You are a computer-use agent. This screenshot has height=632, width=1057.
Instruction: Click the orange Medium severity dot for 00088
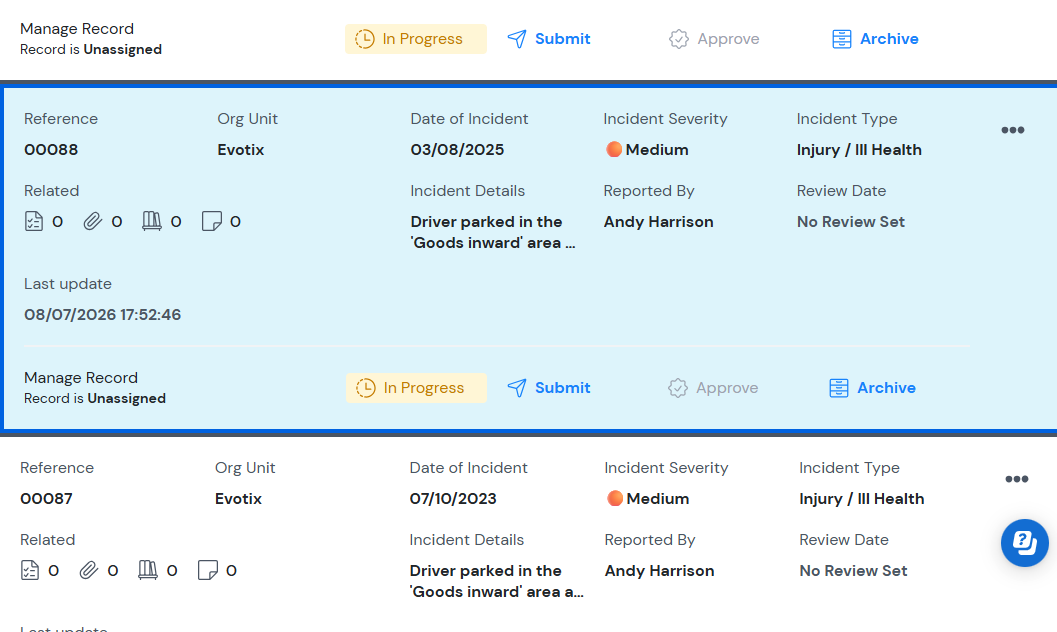[x=613, y=150]
